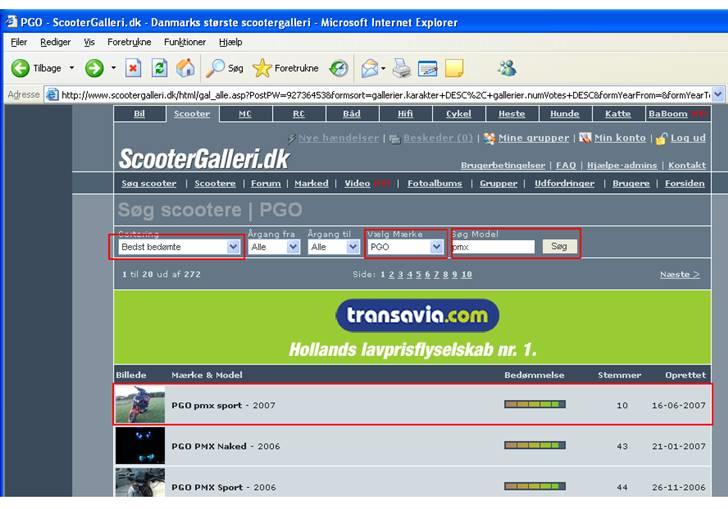Switch to the BaBoom tab
Viewport: 728px width, 509px height.
pos(677,114)
